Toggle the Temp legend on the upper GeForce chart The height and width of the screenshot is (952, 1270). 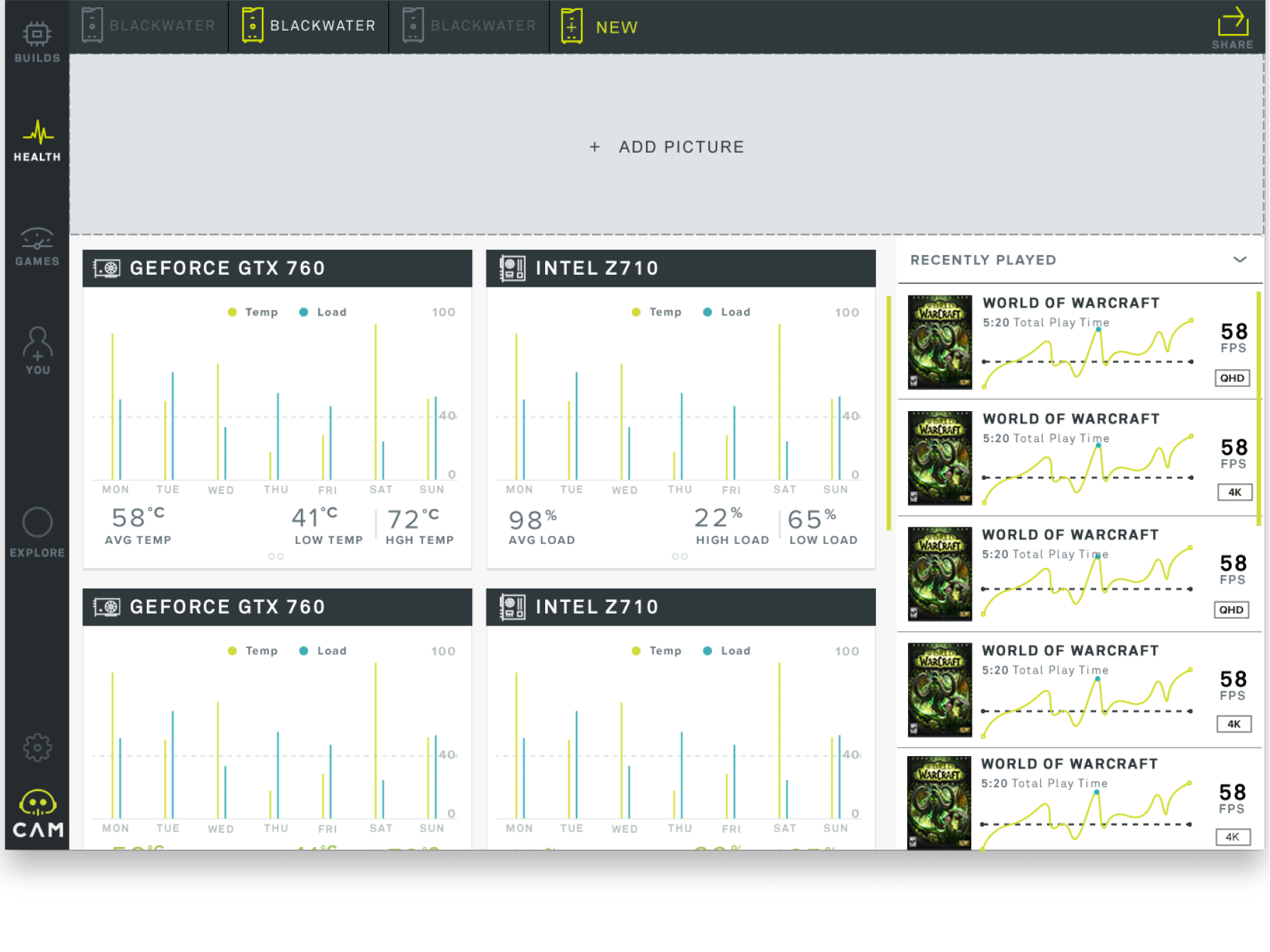(x=253, y=312)
